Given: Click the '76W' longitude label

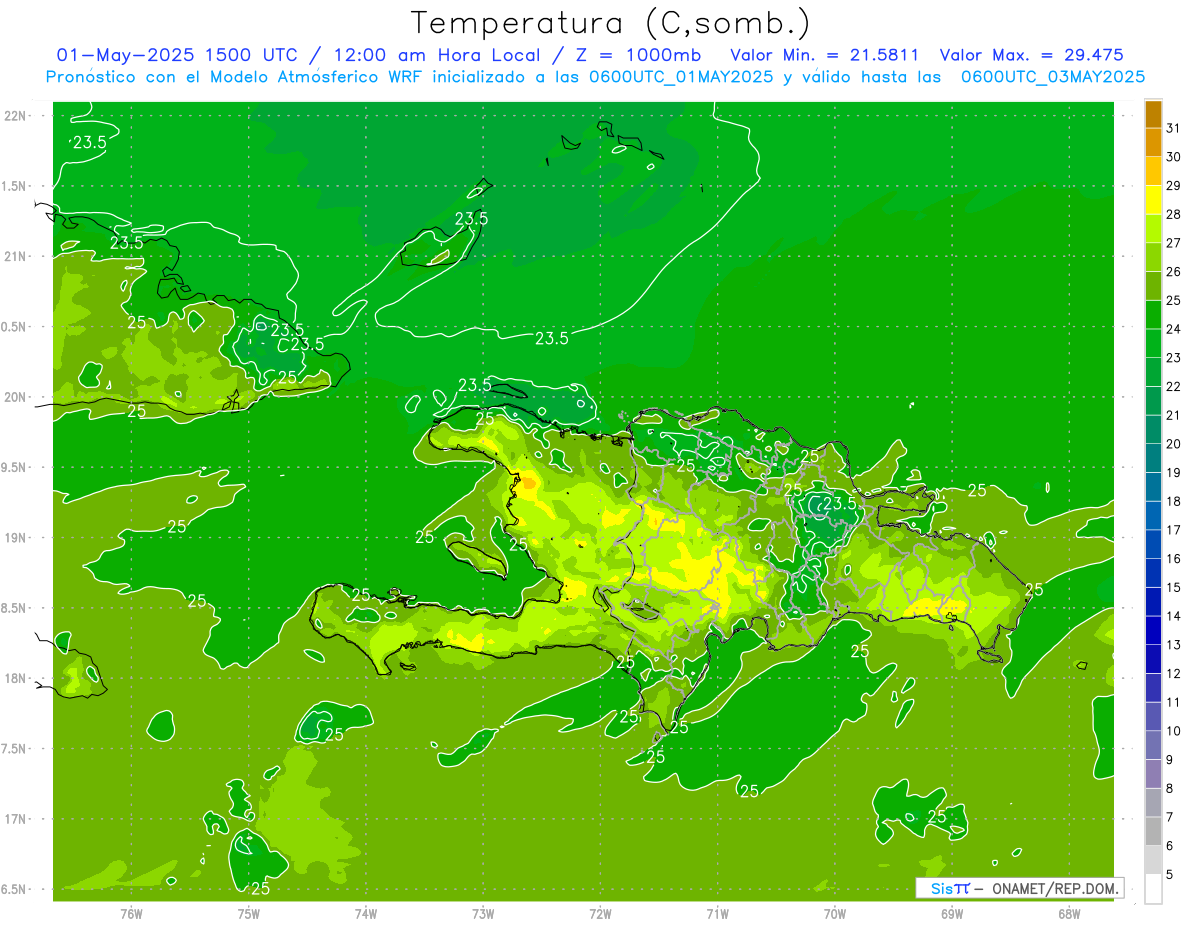Looking at the screenshot, I should pos(131,913).
